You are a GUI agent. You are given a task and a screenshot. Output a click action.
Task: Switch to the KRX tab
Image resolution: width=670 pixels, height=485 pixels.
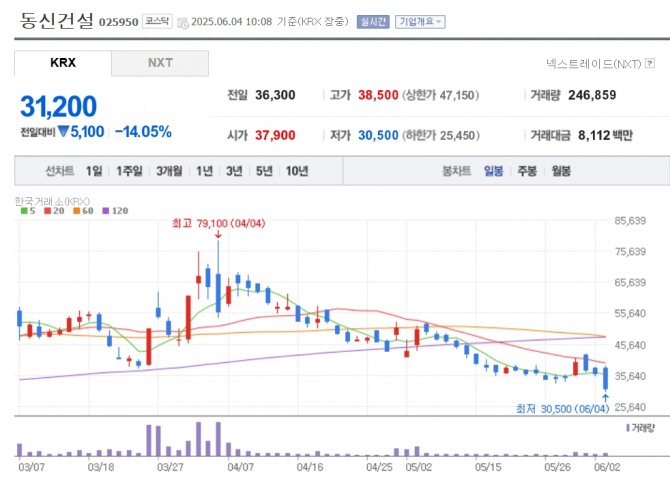[62, 63]
